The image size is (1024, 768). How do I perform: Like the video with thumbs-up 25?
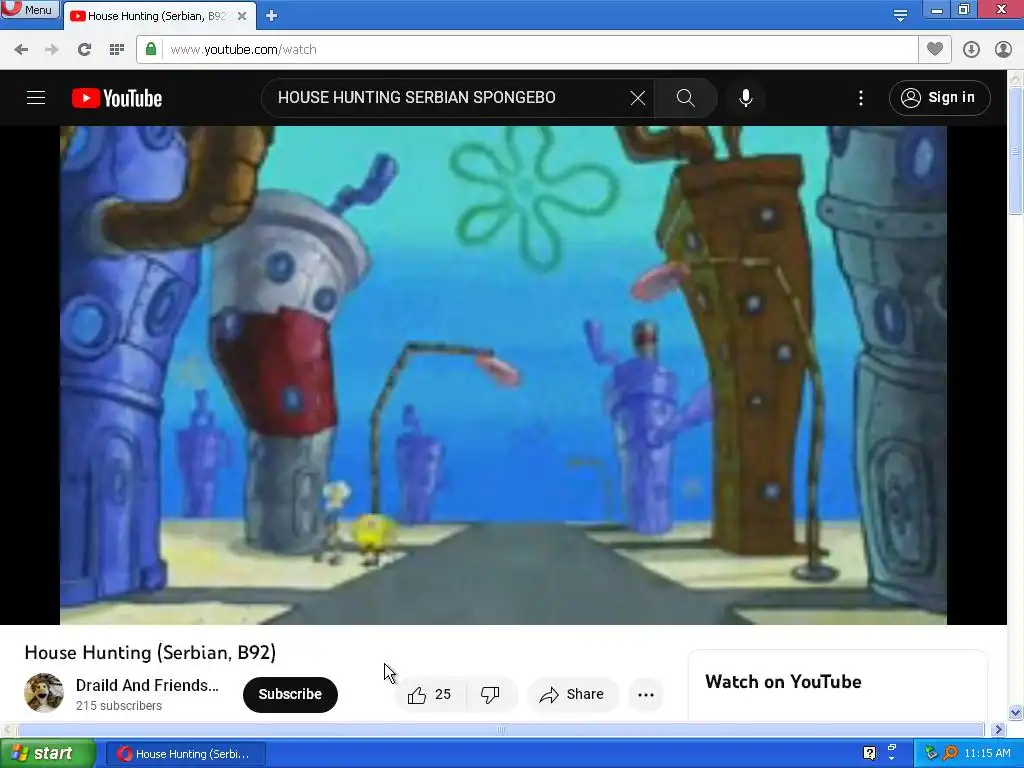coord(430,694)
